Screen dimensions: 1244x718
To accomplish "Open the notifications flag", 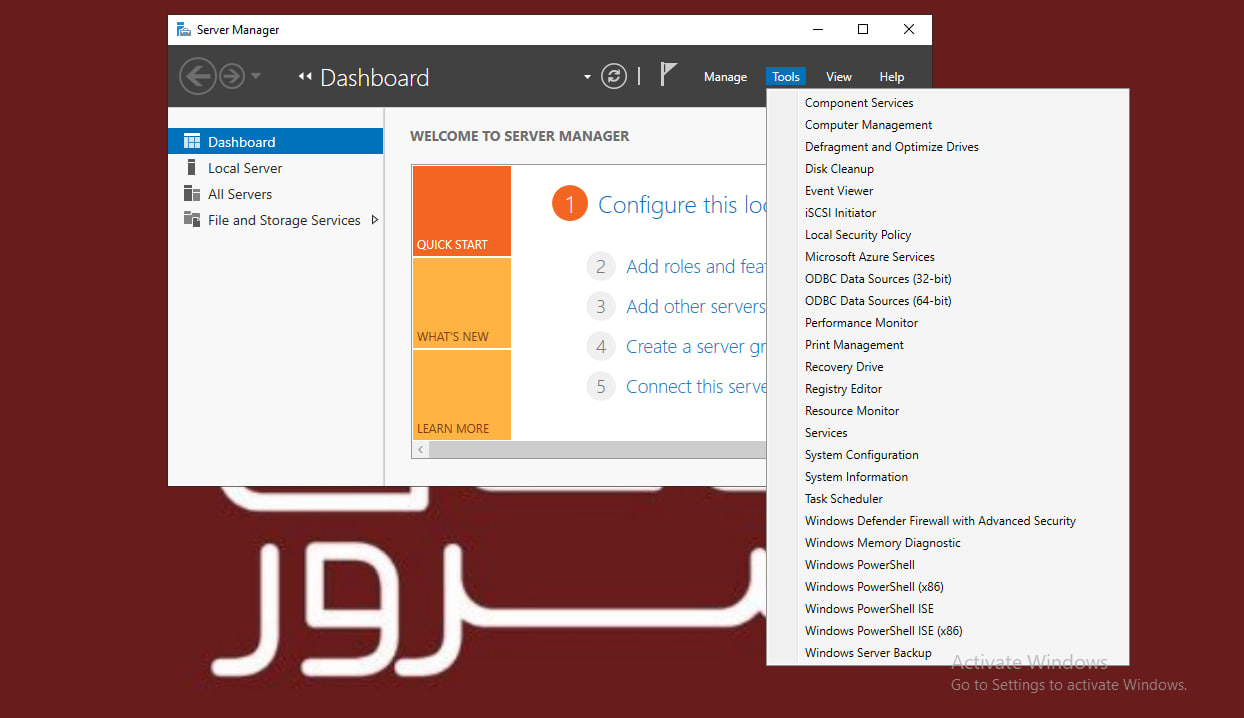I will [669, 74].
